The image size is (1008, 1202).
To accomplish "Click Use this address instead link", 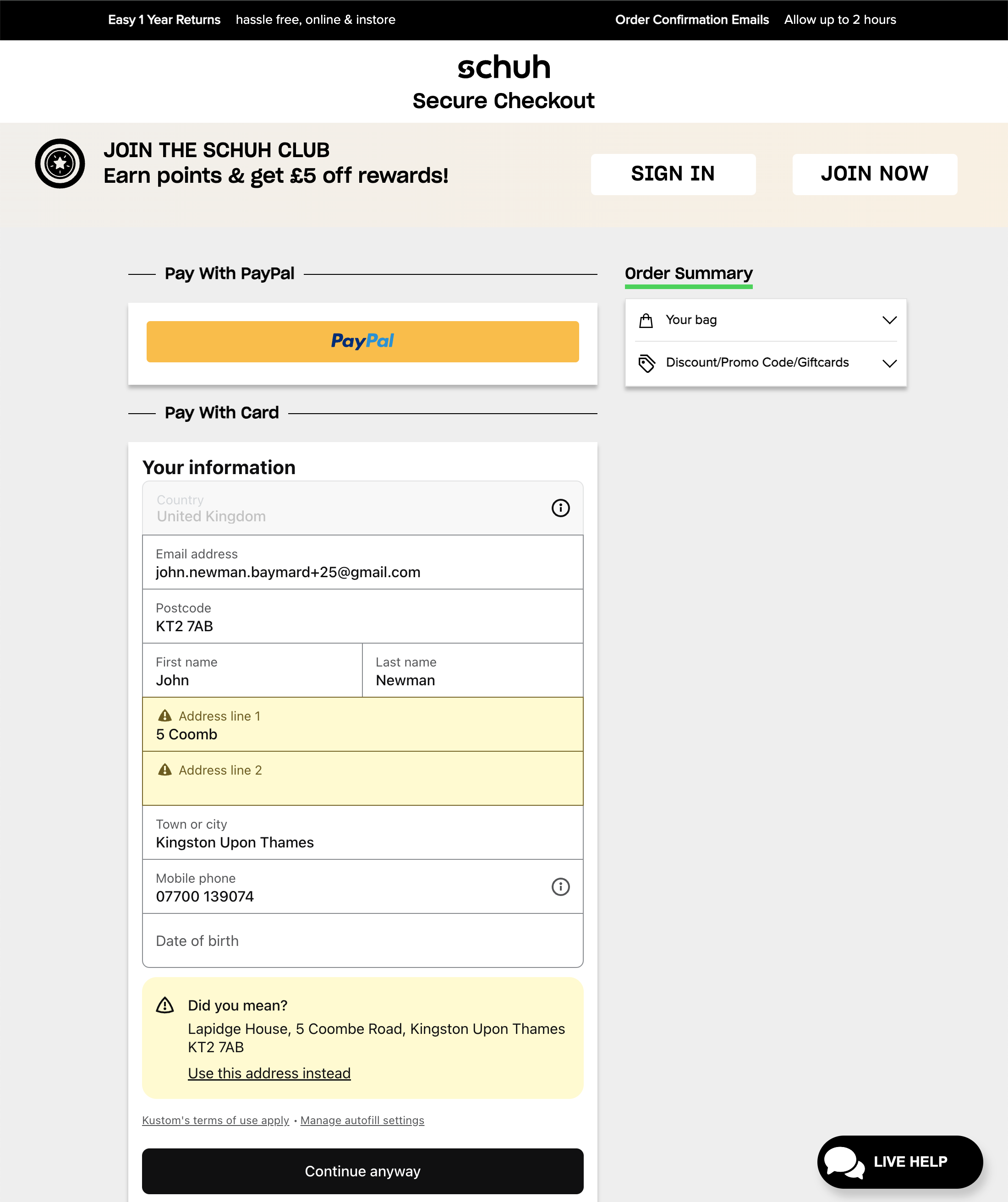I will [269, 1073].
